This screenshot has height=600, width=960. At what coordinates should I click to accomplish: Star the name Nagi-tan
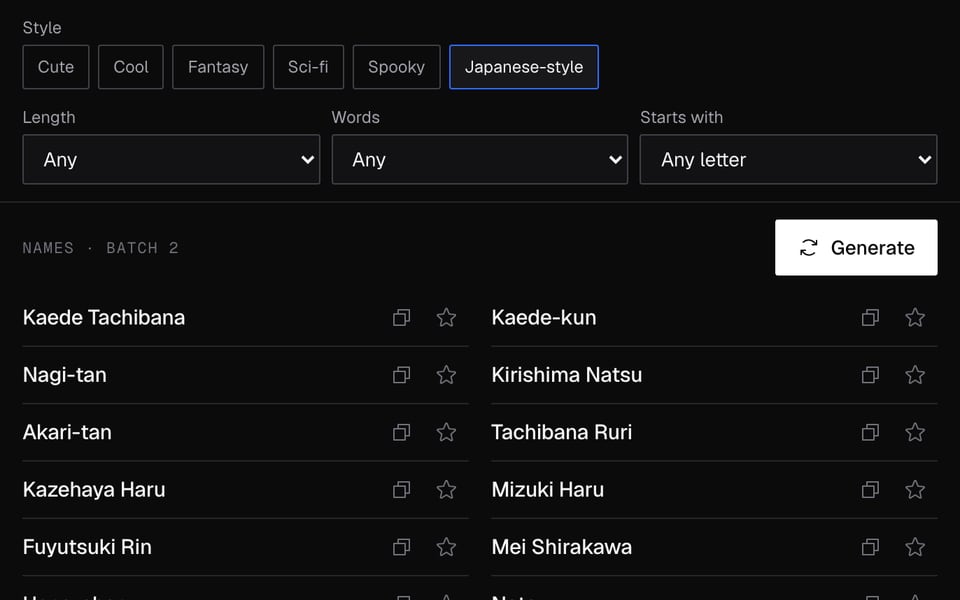pyautogui.click(x=446, y=375)
